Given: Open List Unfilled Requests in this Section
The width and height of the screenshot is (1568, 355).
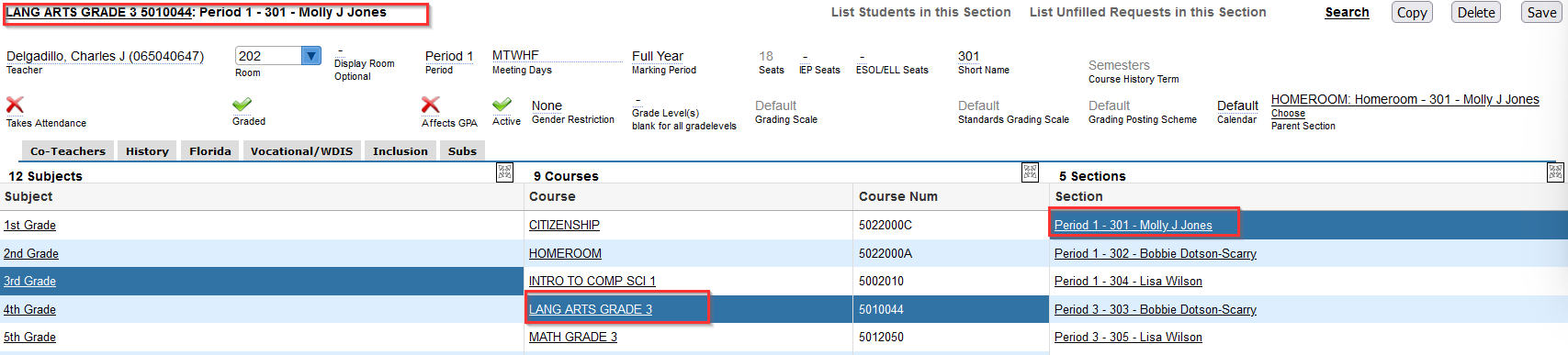Looking at the screenshot, I should click(x=1147, y=12).
